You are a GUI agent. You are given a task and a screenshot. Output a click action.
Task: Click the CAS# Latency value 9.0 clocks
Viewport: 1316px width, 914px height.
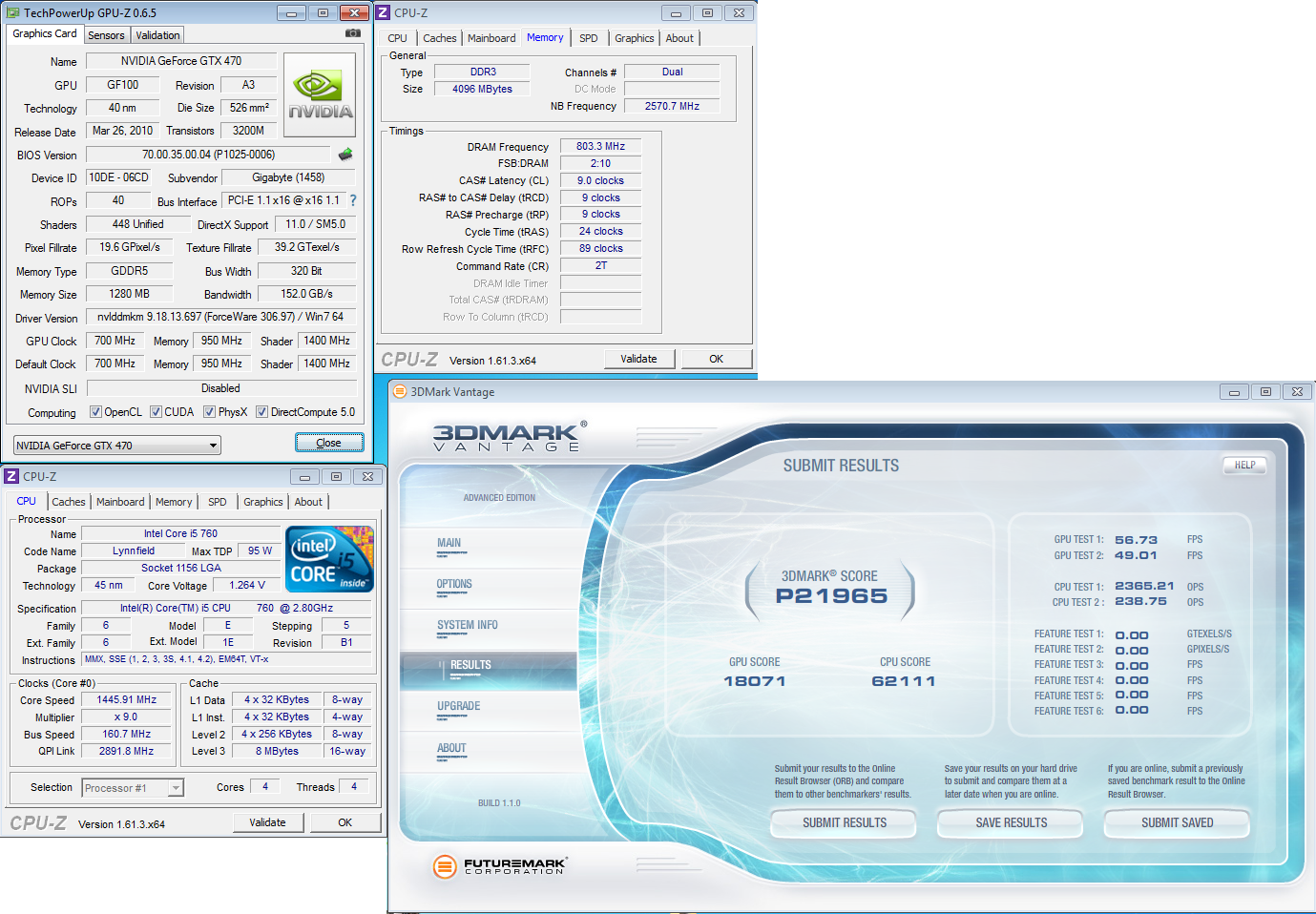coord(601,180)
